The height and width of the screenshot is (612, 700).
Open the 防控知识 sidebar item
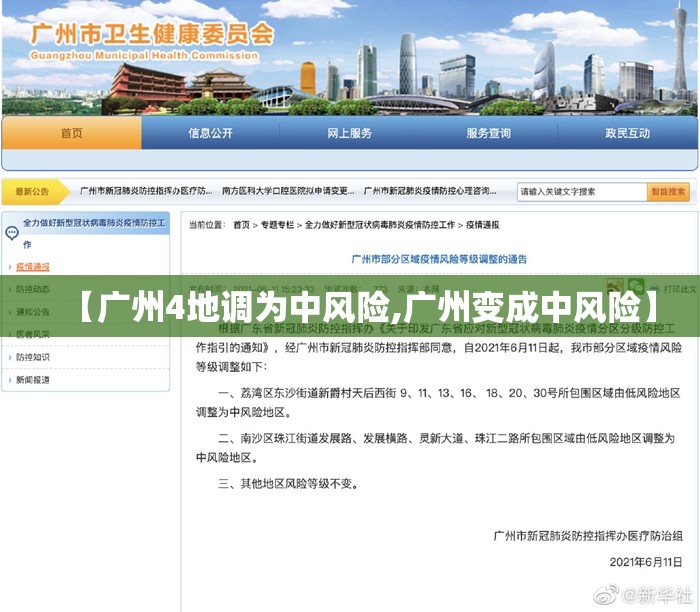[33, 357]
